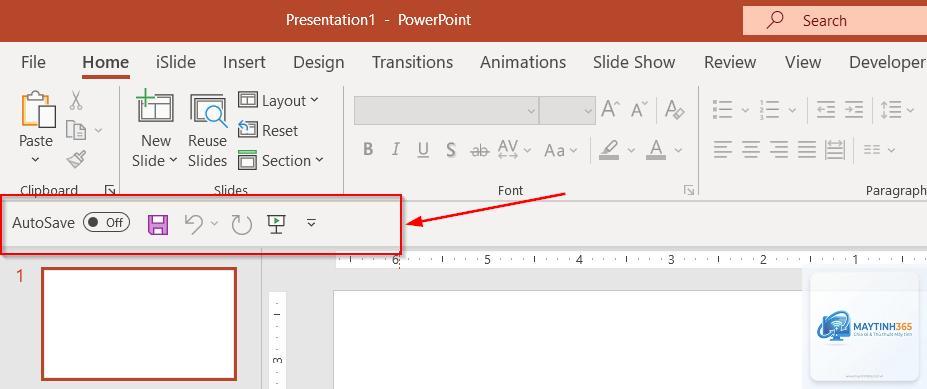The image size is (927, 389).
Task: Justify text alignment
Action: click(x=806, y=150)
